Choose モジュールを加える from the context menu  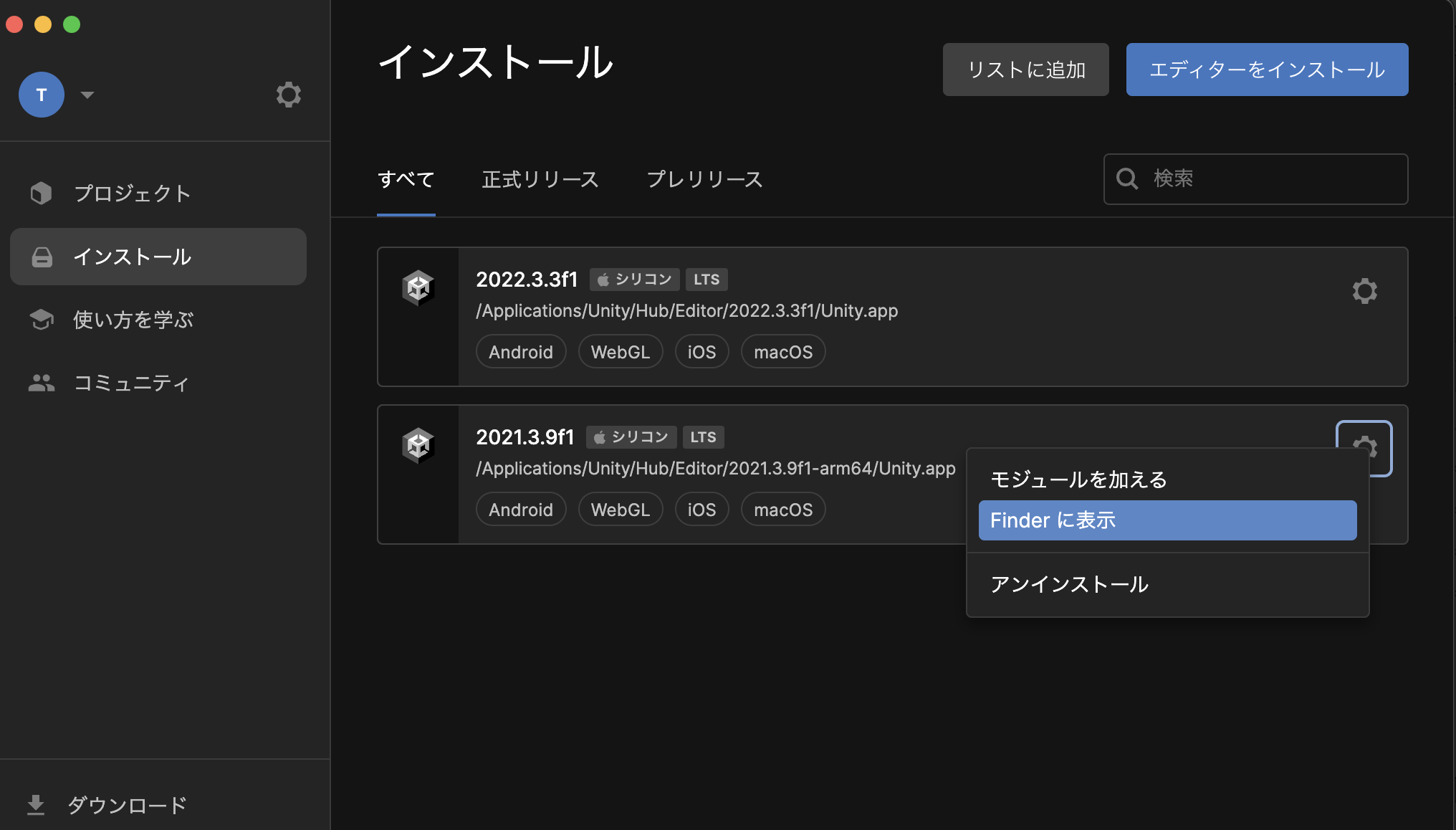coord(1078,480)
